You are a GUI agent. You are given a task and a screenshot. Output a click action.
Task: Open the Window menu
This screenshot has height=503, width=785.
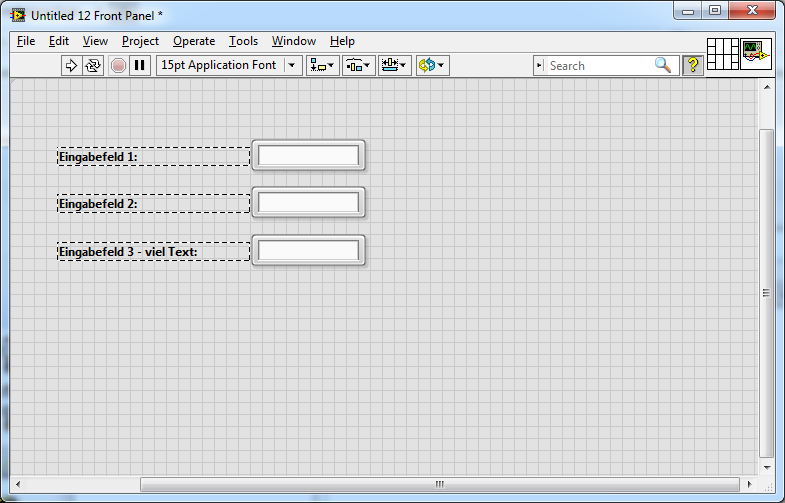pyautogui.click(x=294, y=41)
